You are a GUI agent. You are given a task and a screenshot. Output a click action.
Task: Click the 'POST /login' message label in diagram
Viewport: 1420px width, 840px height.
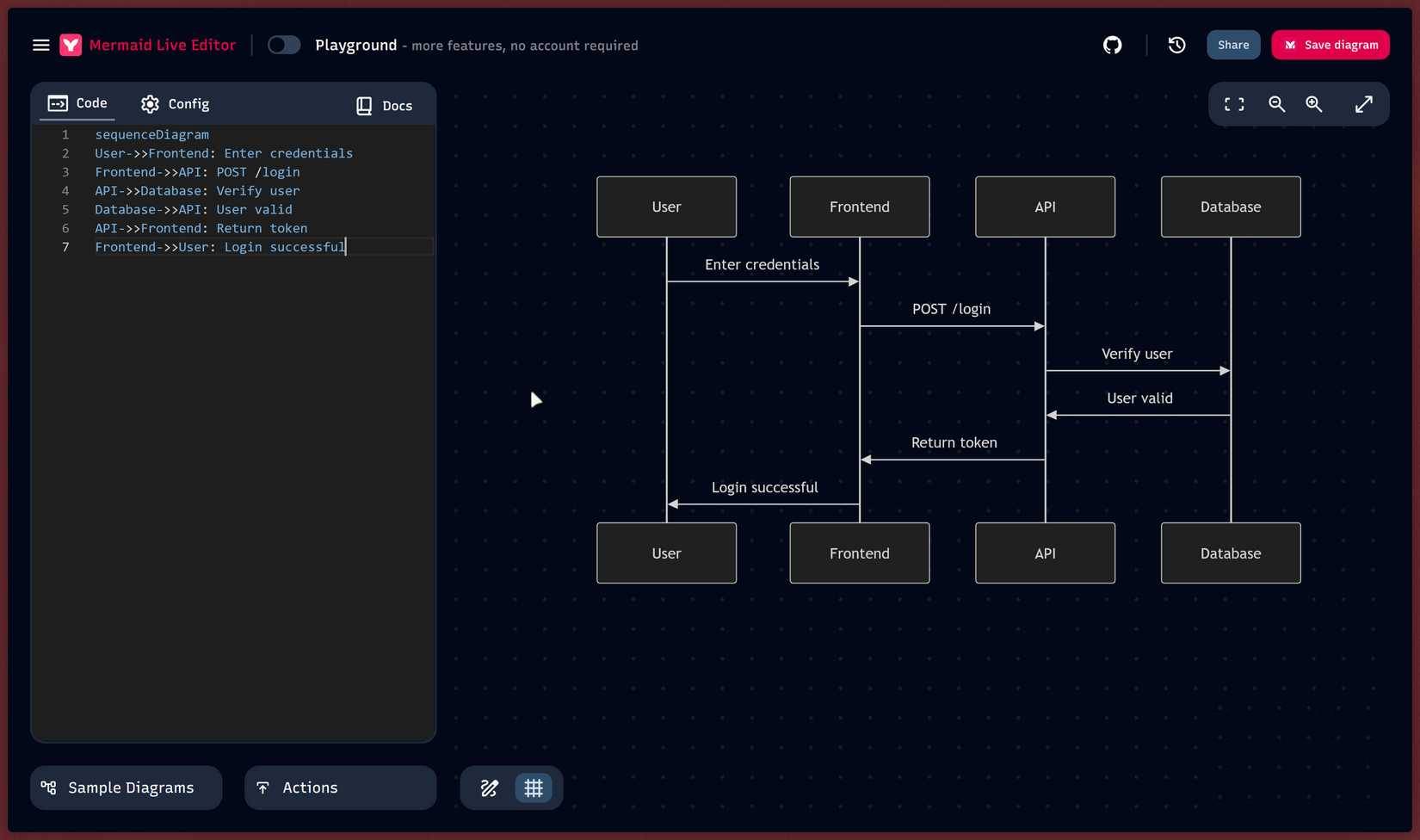(952, 309)
